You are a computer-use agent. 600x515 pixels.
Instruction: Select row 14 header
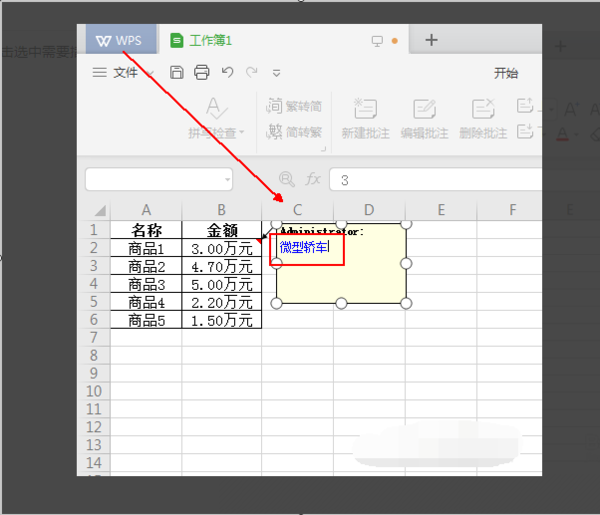click(94, 463)
